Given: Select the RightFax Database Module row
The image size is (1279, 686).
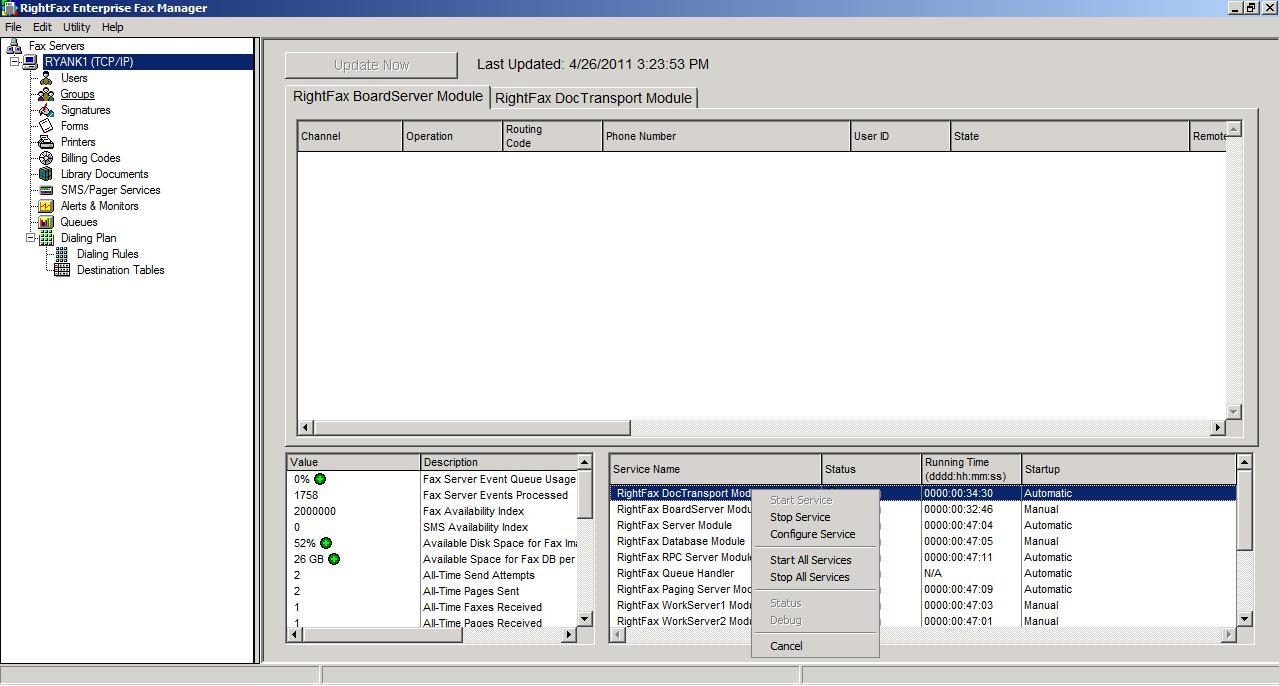Looking at the screenshot, I should (x=923, y=541).
